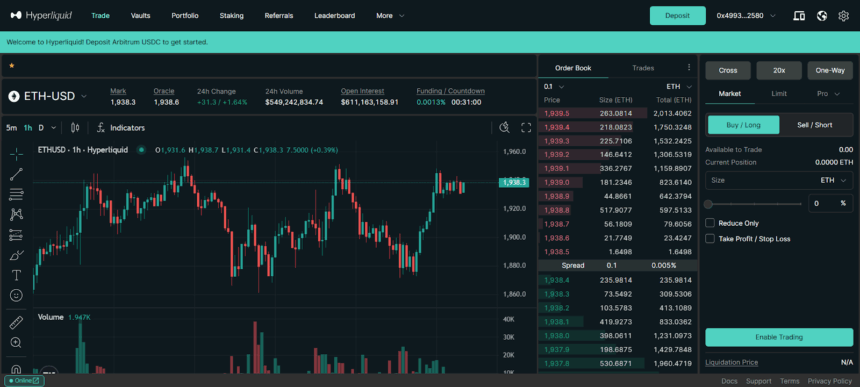Toggle the magnet mode tool

(16, 369)
